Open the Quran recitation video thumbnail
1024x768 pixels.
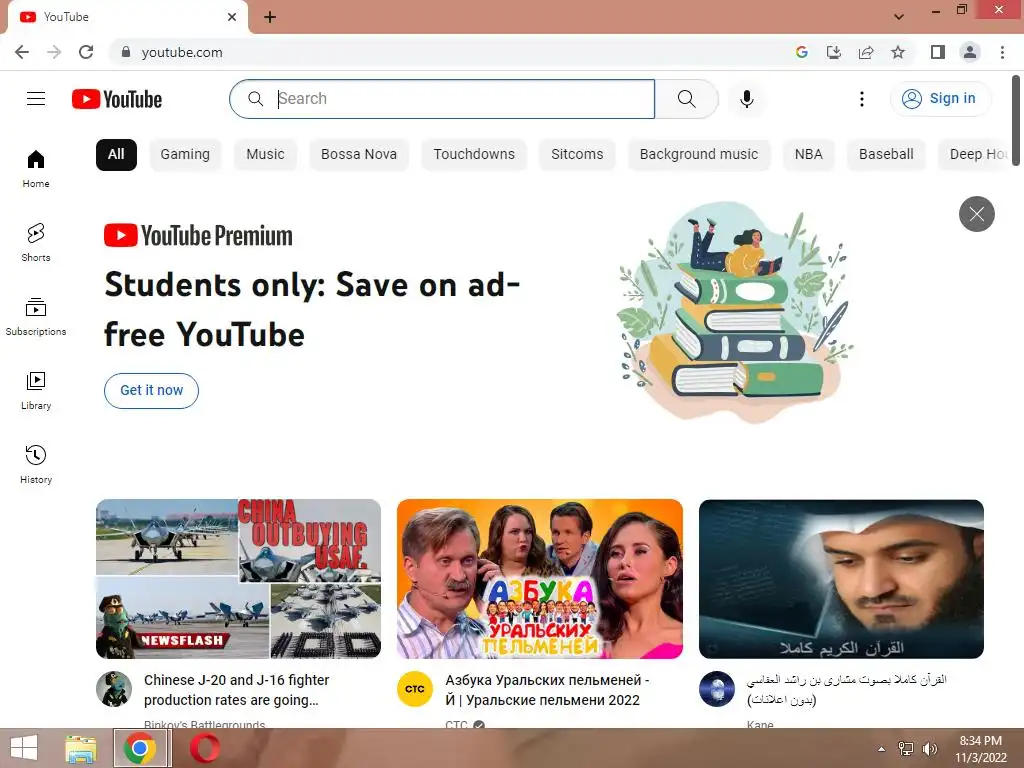tap(841, 579)
